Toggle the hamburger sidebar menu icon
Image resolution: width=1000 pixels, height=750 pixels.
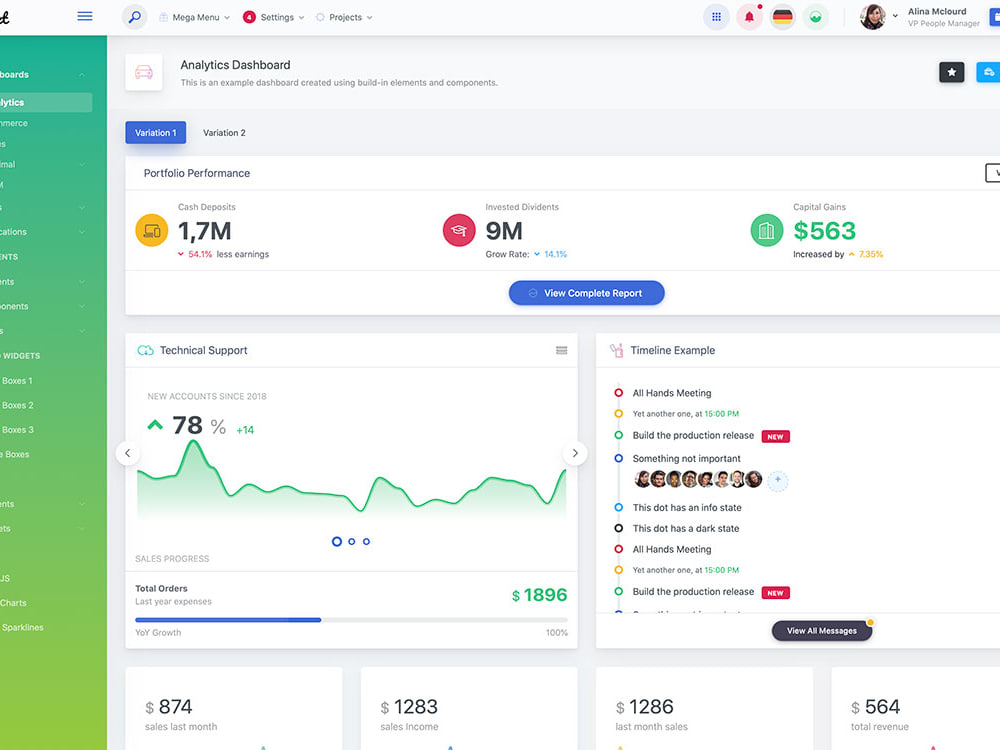tap(85, 16)
